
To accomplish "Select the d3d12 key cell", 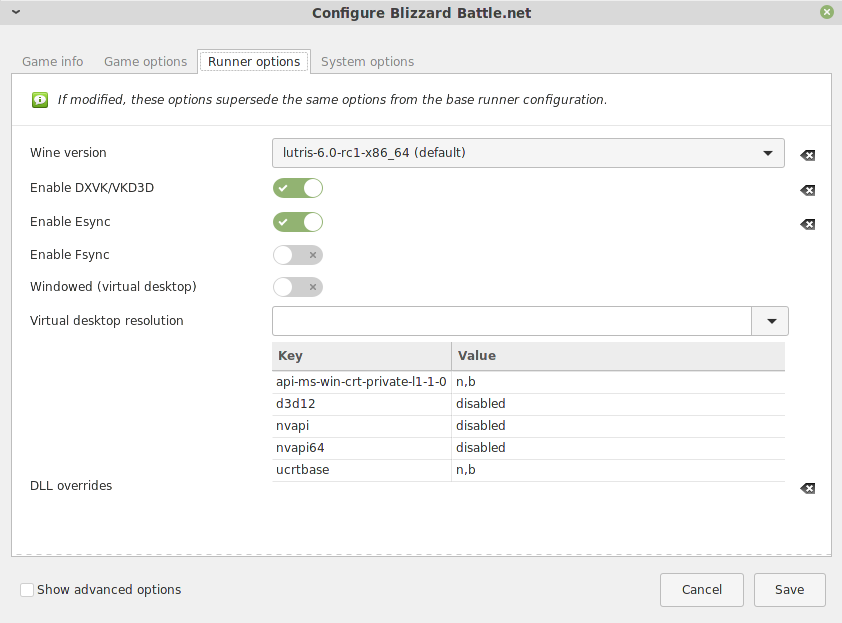I will (361, 404).
